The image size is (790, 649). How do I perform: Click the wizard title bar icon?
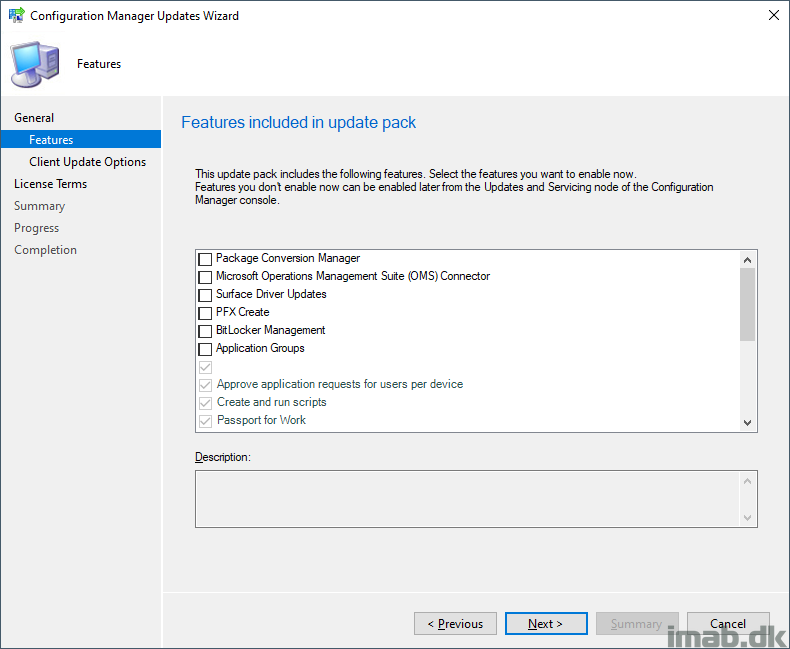(17, 15)
